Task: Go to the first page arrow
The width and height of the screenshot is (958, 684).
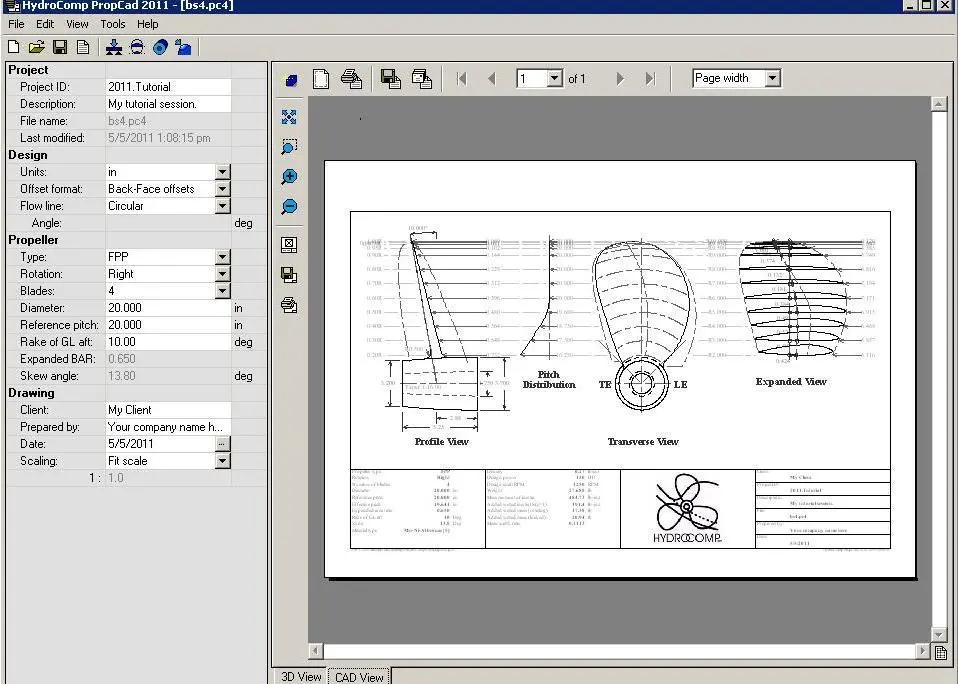Action: (462, 79)
